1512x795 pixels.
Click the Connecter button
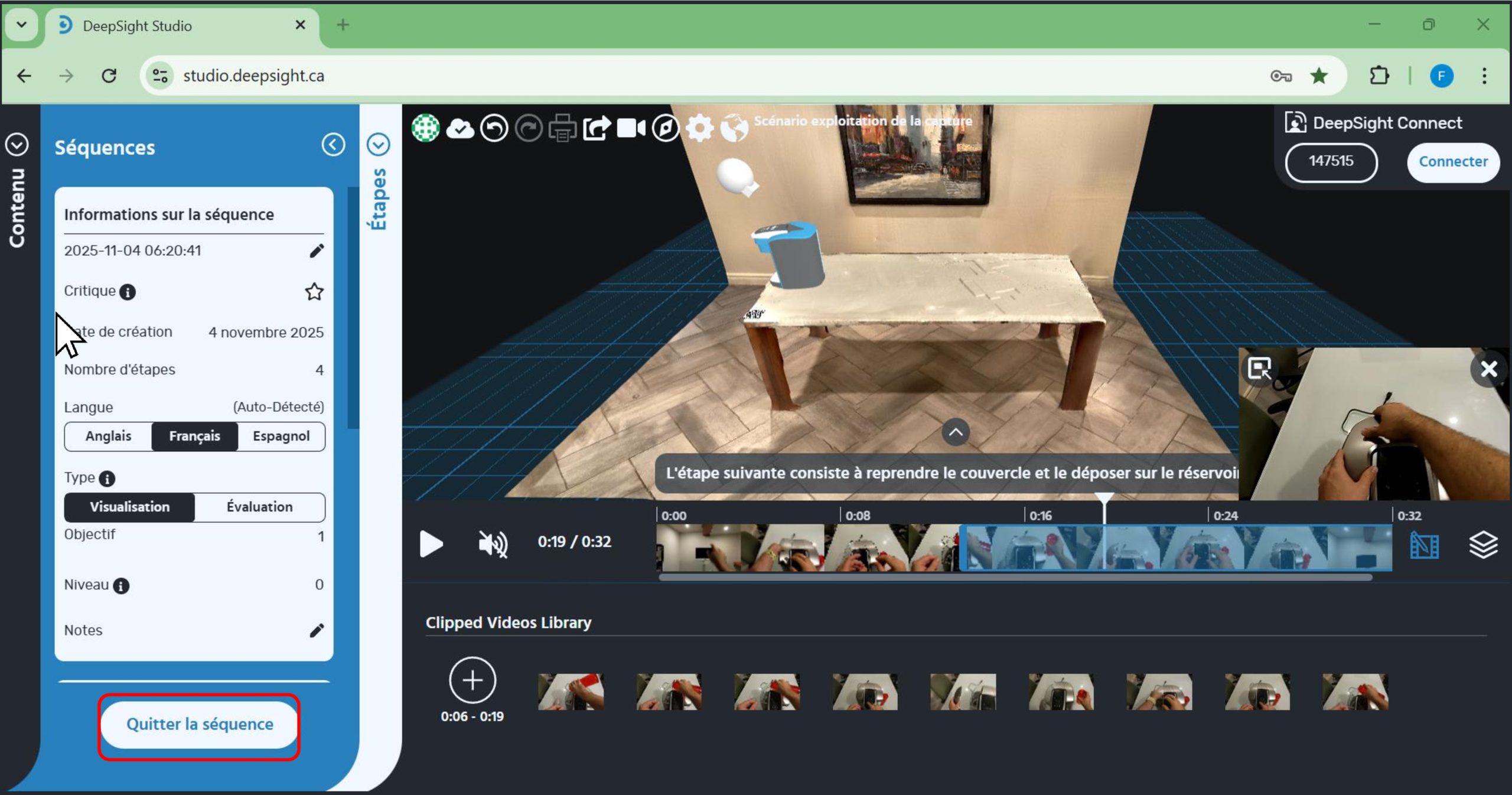tap(1452, 162)
